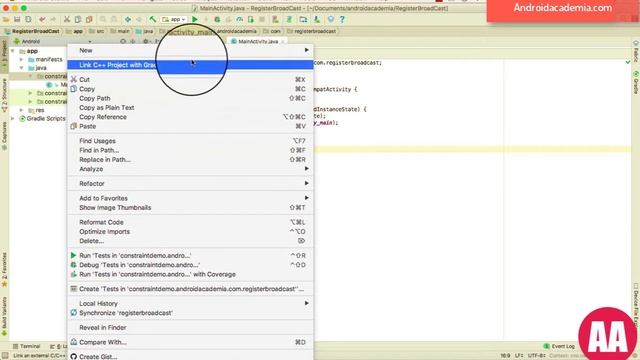
Task: Click the RegisterBroadCast breadcrumb
Action: (32, 31)
